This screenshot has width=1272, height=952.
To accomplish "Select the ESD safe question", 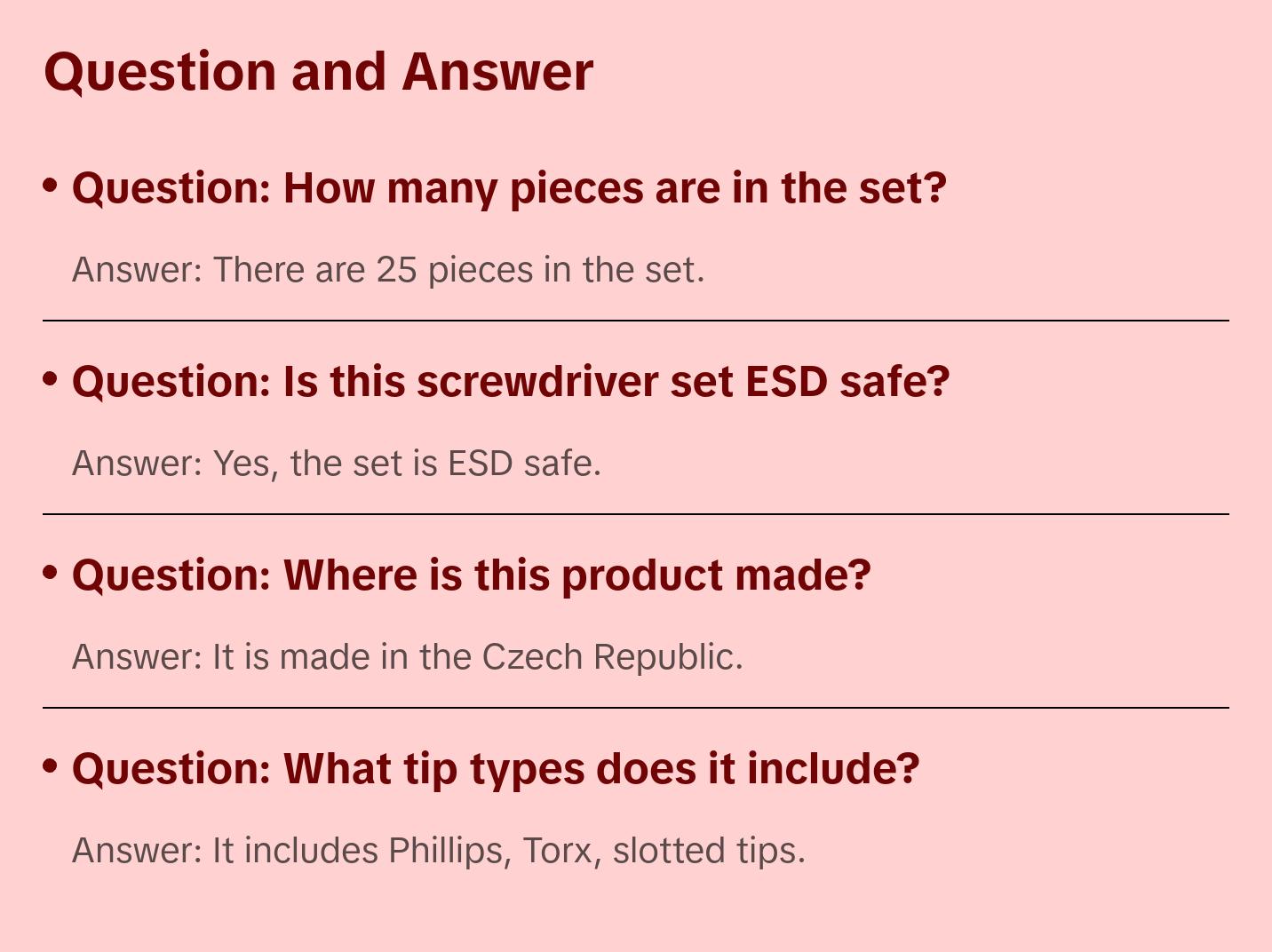I will (x=511, y=382).
